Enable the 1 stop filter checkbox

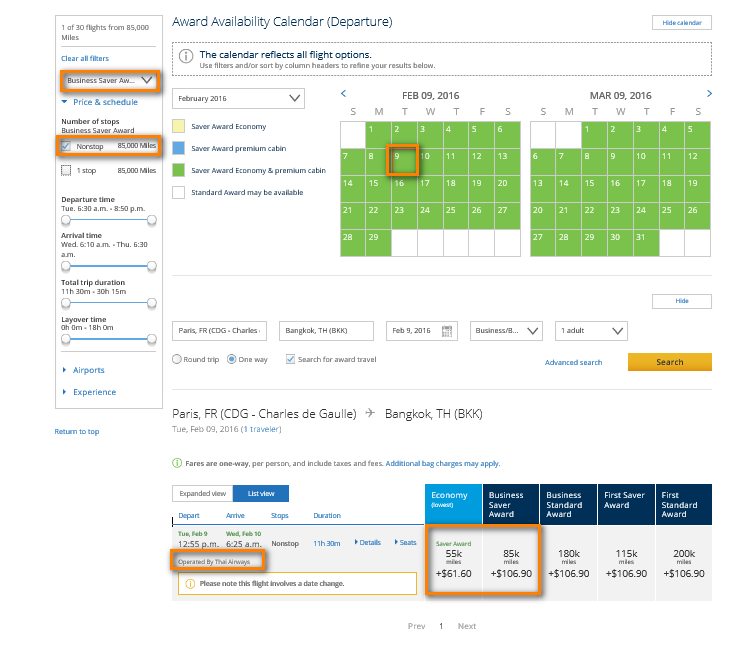point(66,171)
